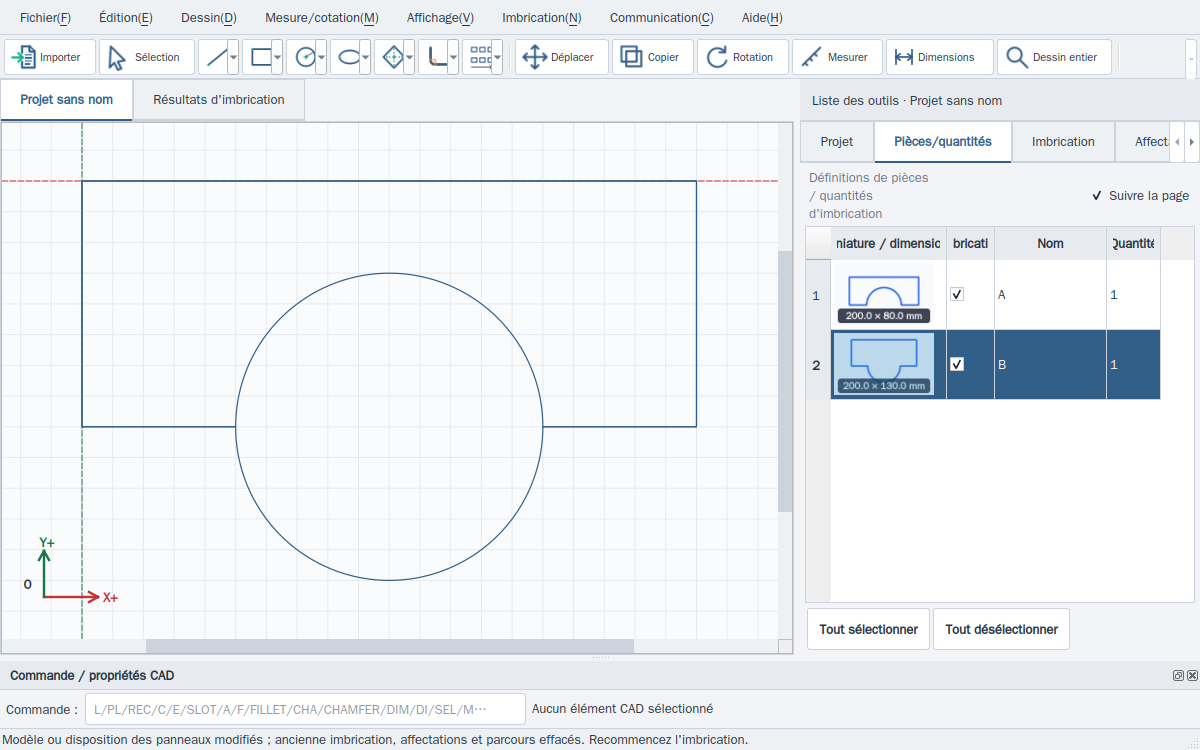Open the Fichier menu
Screen dimensions: 1200x750
pyautogui.click(x=45, y=17)
